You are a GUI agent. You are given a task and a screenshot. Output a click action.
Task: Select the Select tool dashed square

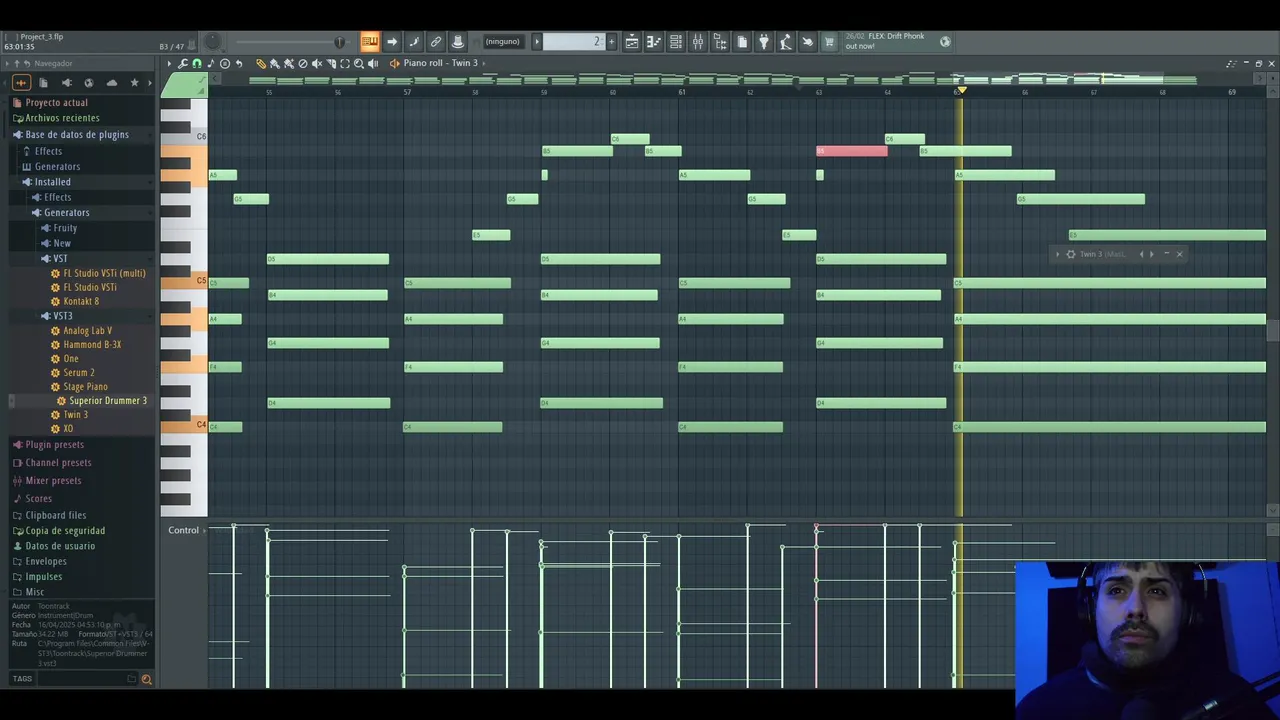point(345,63)
